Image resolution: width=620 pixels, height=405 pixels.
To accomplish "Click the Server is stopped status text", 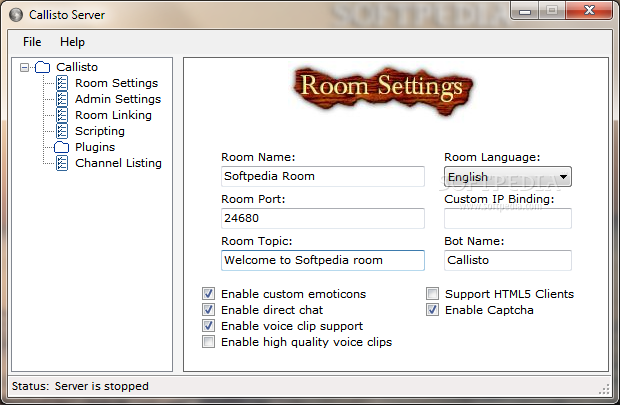I will 102,386.
